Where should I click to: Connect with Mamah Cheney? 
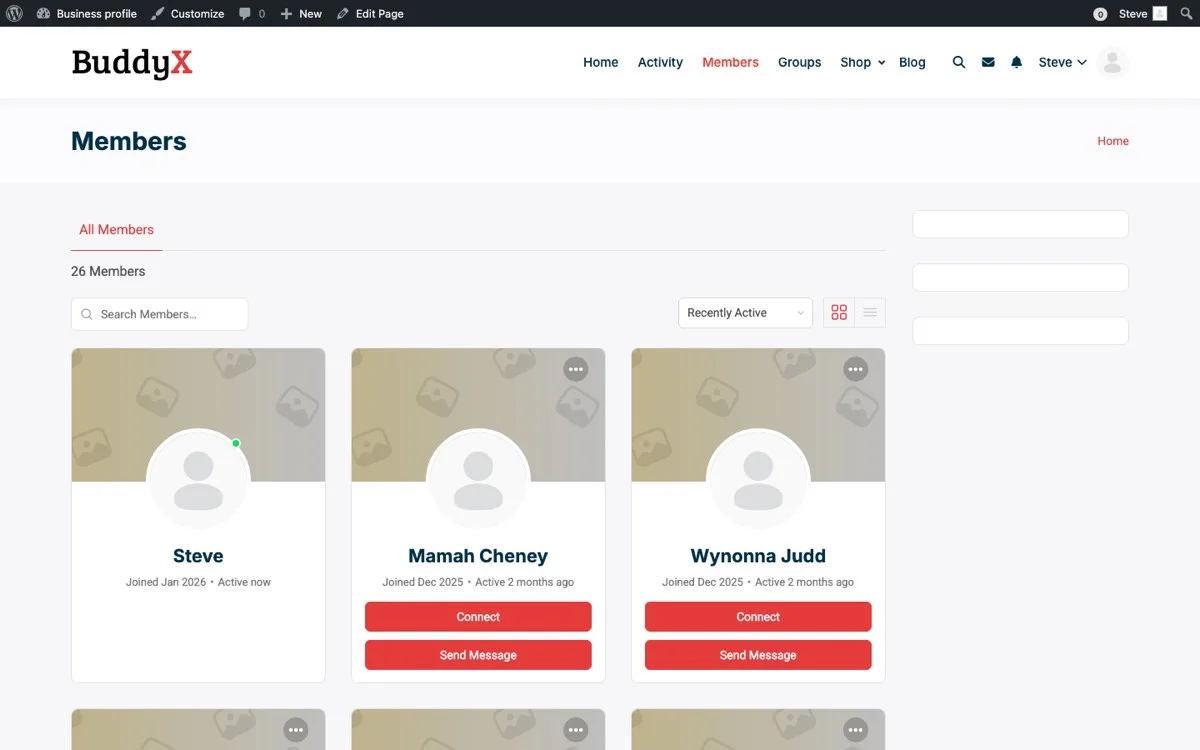pos(478,617)
